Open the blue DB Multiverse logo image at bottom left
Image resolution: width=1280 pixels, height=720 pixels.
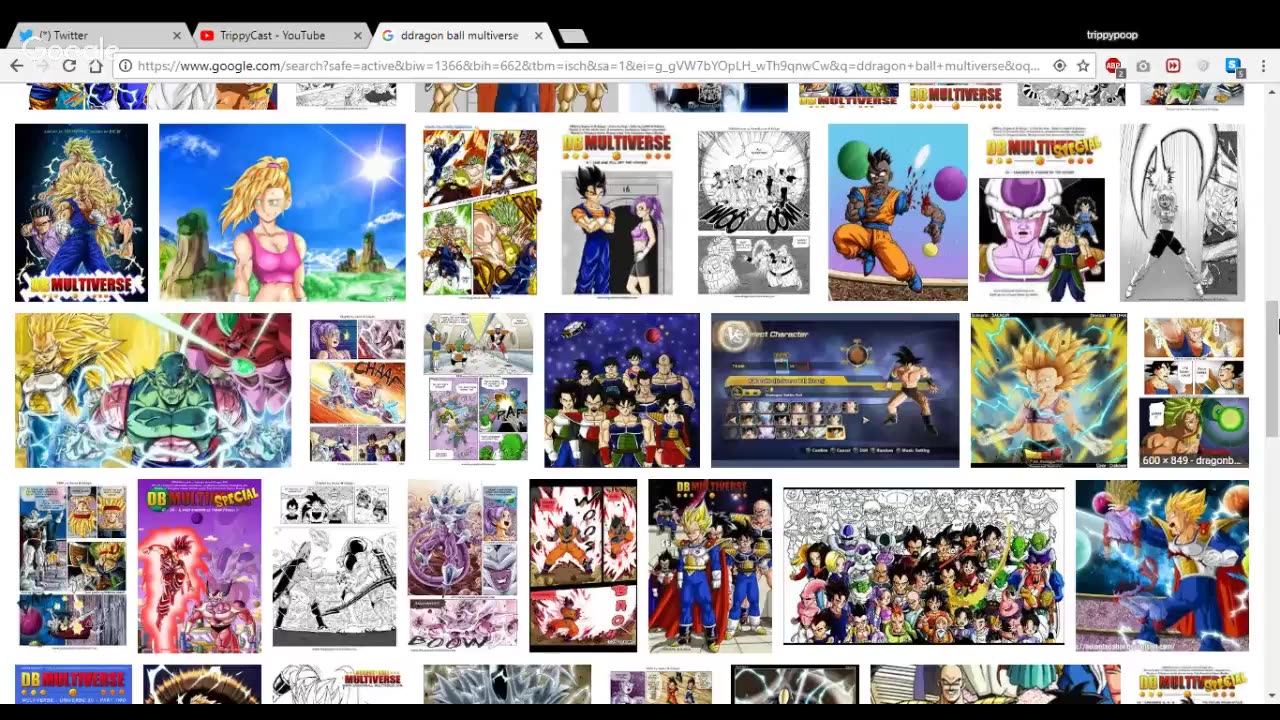click(x=73, y=685)
